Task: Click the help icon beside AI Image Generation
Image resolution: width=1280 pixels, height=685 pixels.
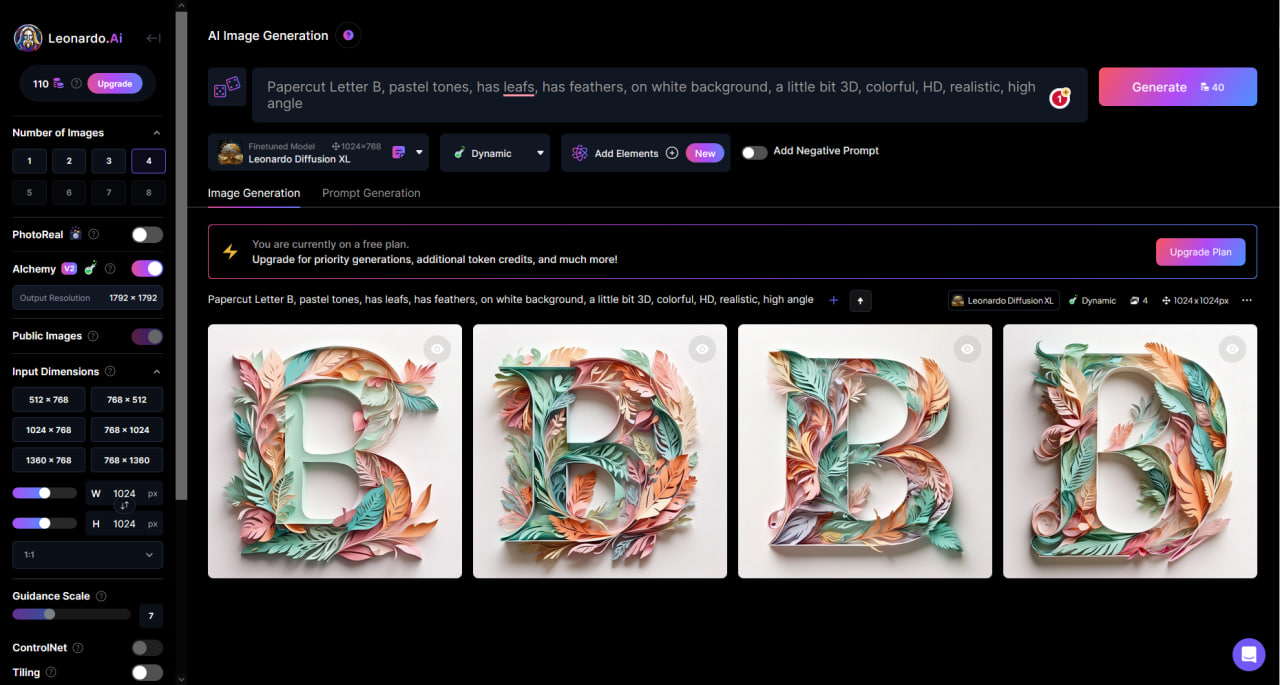Action: pos(348,36)
